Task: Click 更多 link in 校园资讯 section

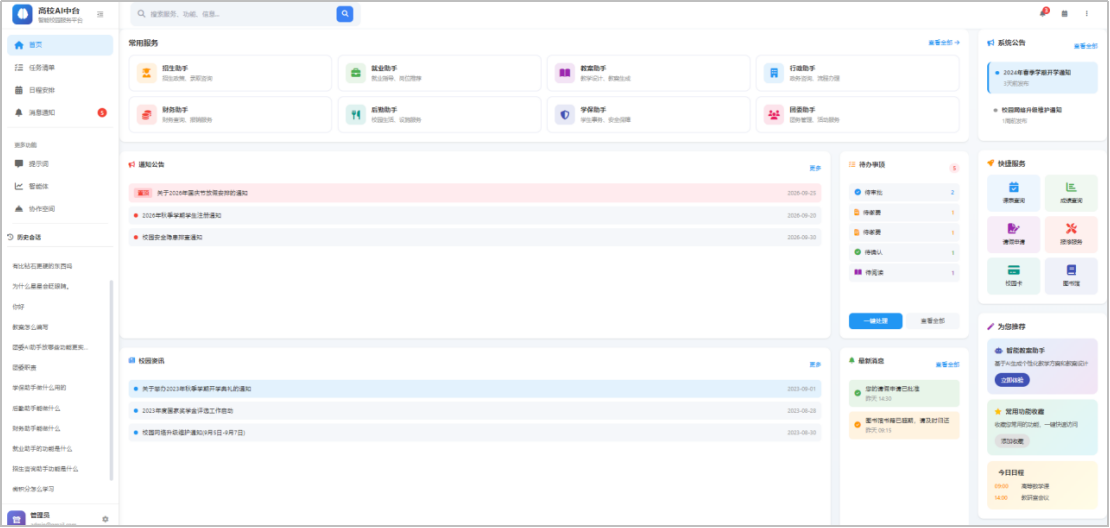Action: [x=816, y=365]
